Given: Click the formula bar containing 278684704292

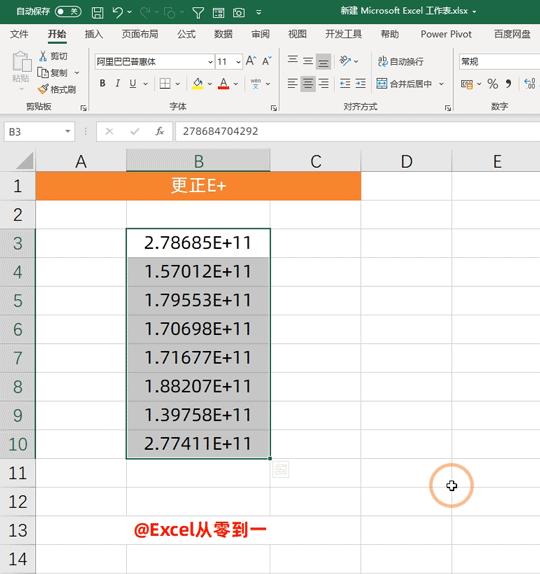Looking at the screenshot, I should point(358,131).
